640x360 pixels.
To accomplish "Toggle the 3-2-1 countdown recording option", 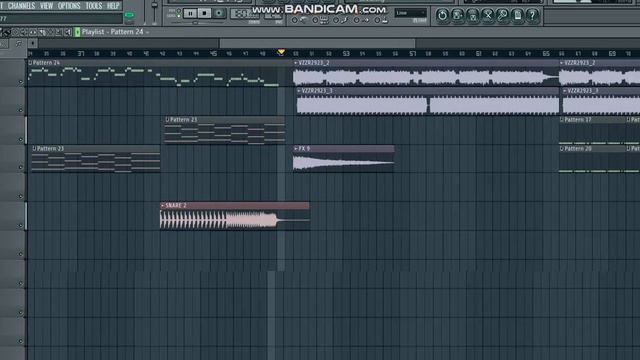I will pyautogui.click(x=316, y=20).
